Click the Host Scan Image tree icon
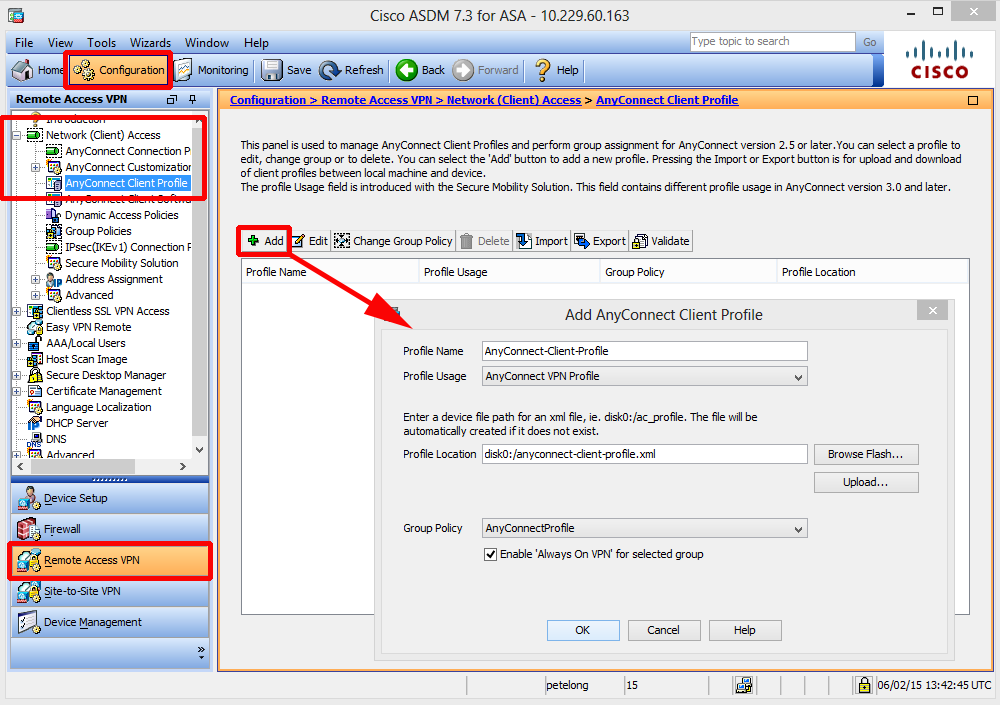Screen dimensions: 1000x705 click(35, 359)
